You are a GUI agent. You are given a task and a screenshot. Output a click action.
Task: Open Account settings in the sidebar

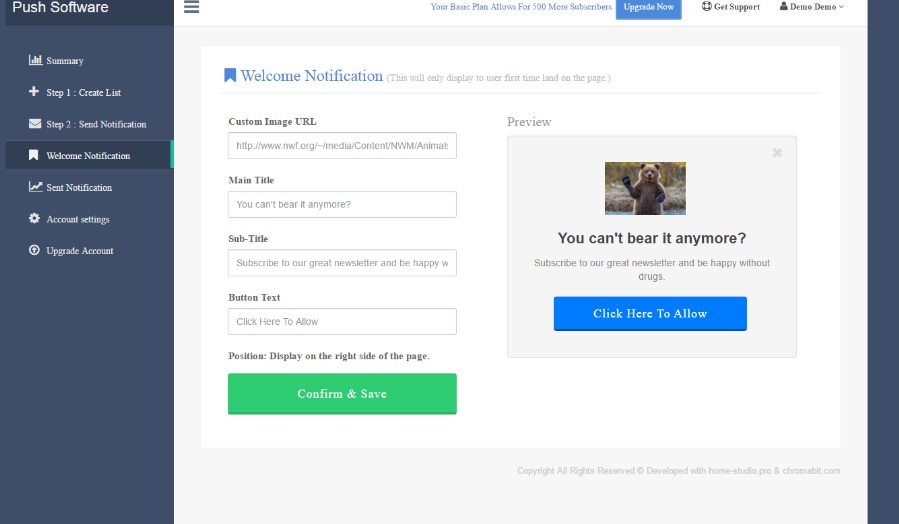(78, 219)
